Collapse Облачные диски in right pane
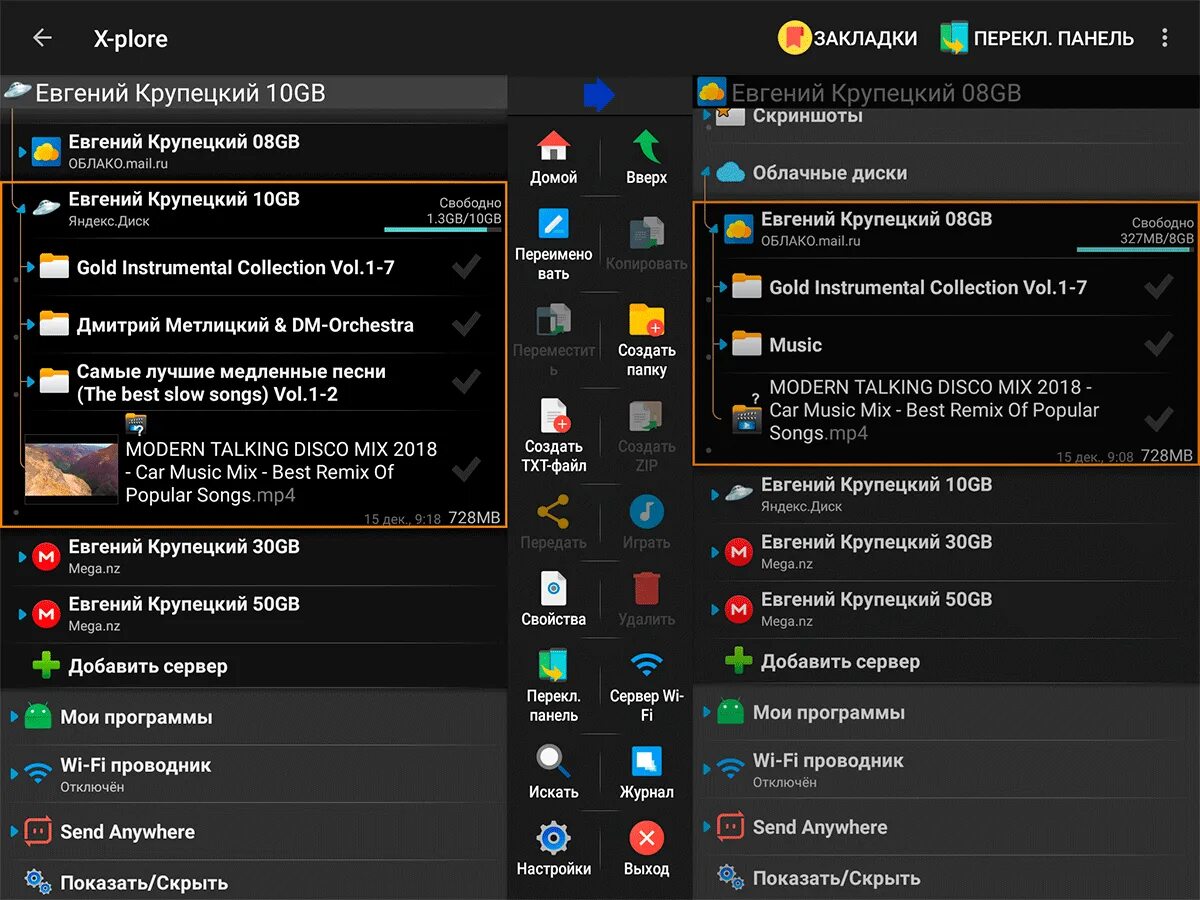1200x900 pixels. [x=706, y=172]
